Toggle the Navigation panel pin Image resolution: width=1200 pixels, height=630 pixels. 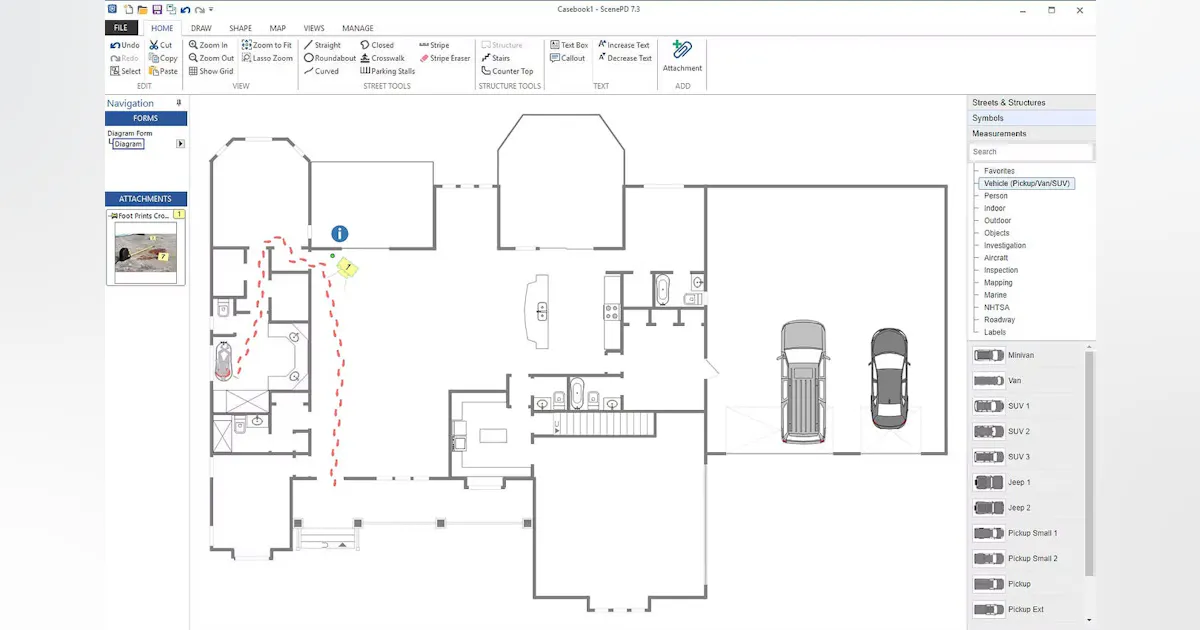point(179,103)
